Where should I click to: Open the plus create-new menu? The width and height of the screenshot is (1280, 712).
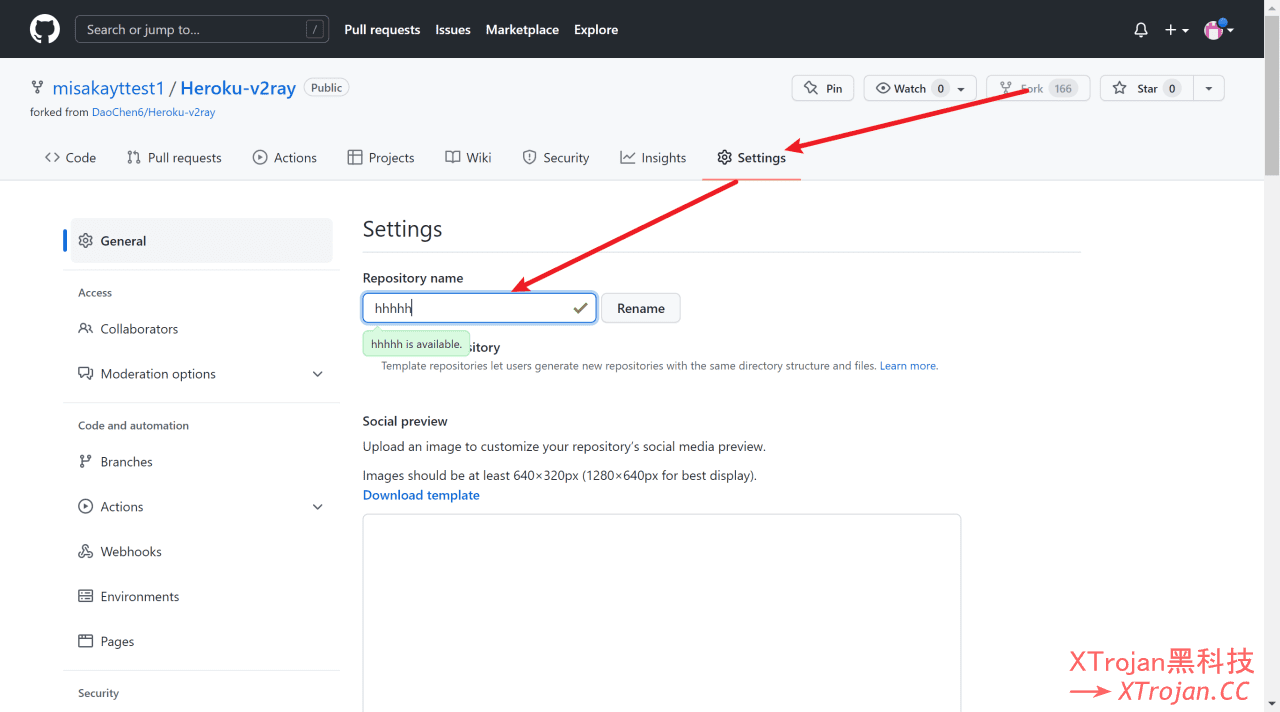[1176, 30]
